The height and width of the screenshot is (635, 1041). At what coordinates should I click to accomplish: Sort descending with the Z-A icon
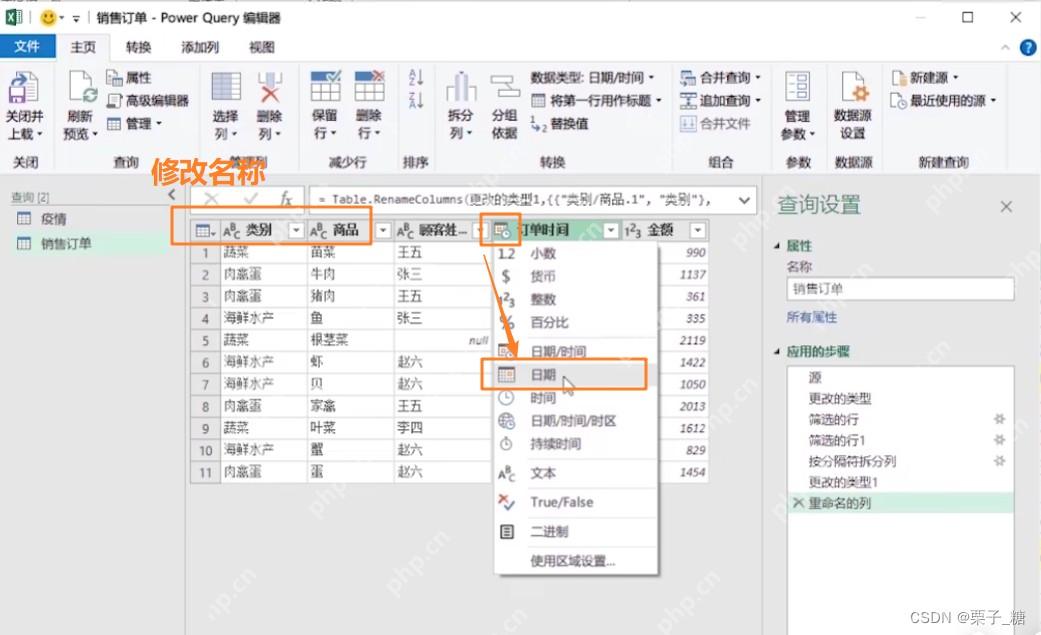pyautogui.click(x=416, y=100)
